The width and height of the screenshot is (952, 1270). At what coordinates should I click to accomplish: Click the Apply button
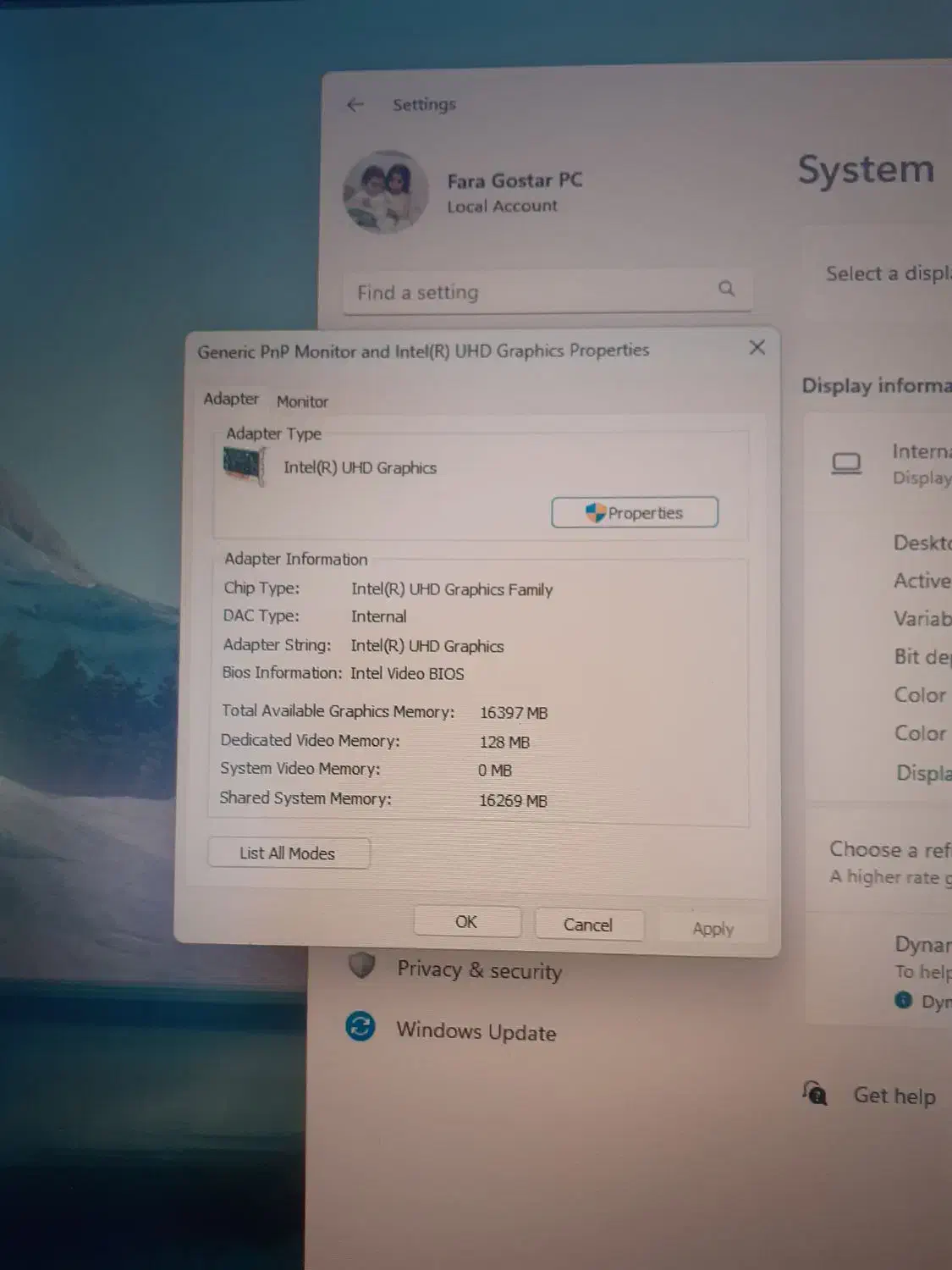[x=713, y=929]
